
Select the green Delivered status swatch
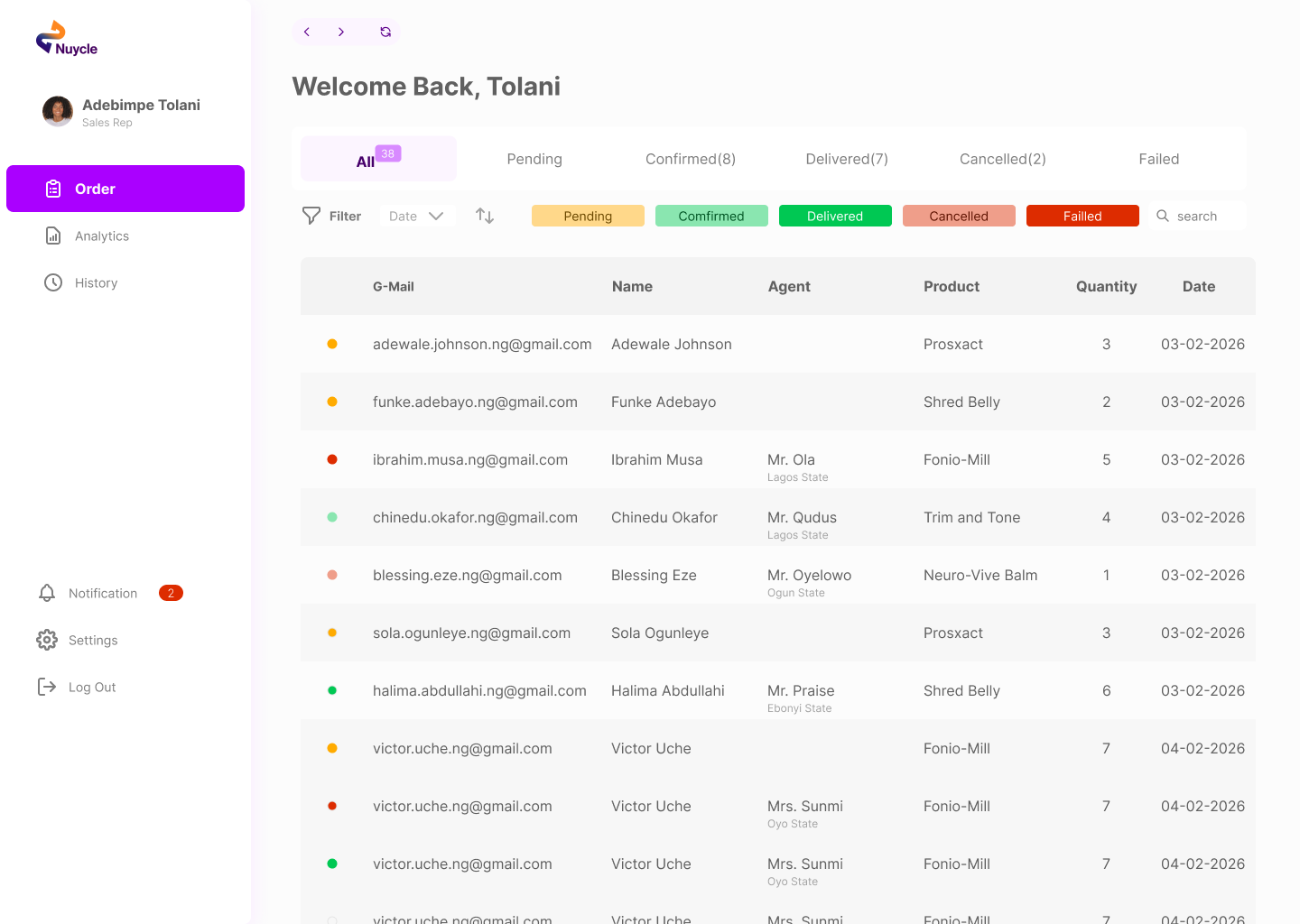click(x=835, y=216)
